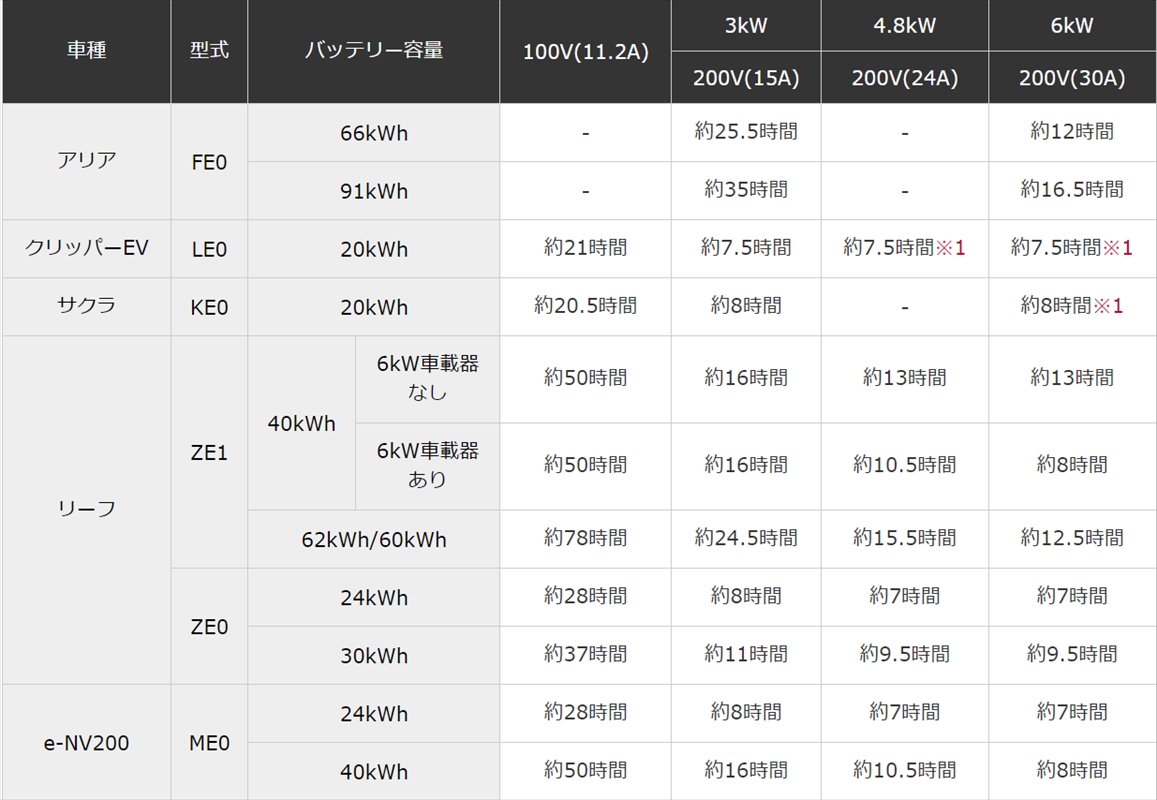The height and width of the screenshot is (800, 1157).
Task: Select the 62kWh/60kWh battery cell
Action: tap(374, 540)
